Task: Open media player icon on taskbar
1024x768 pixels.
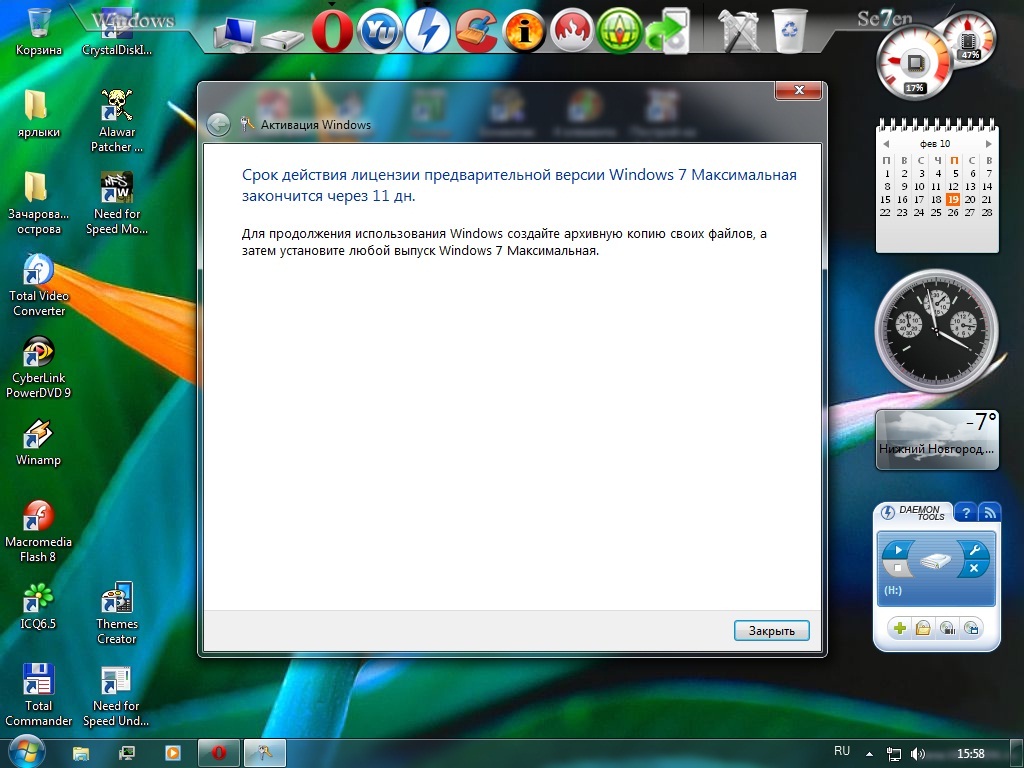Action: 172,753
